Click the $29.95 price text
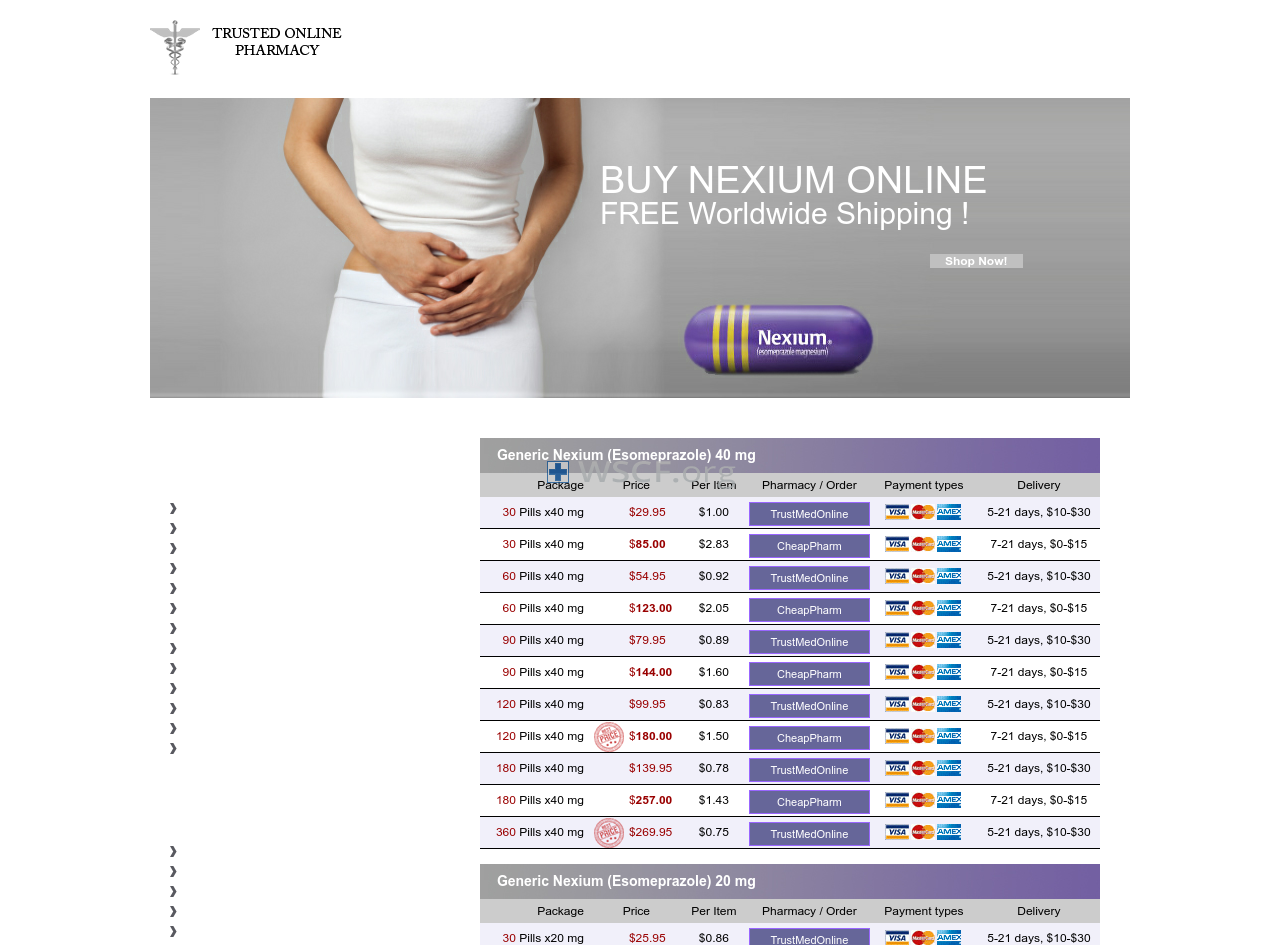 pyautogui.click(x=647, y=512)
